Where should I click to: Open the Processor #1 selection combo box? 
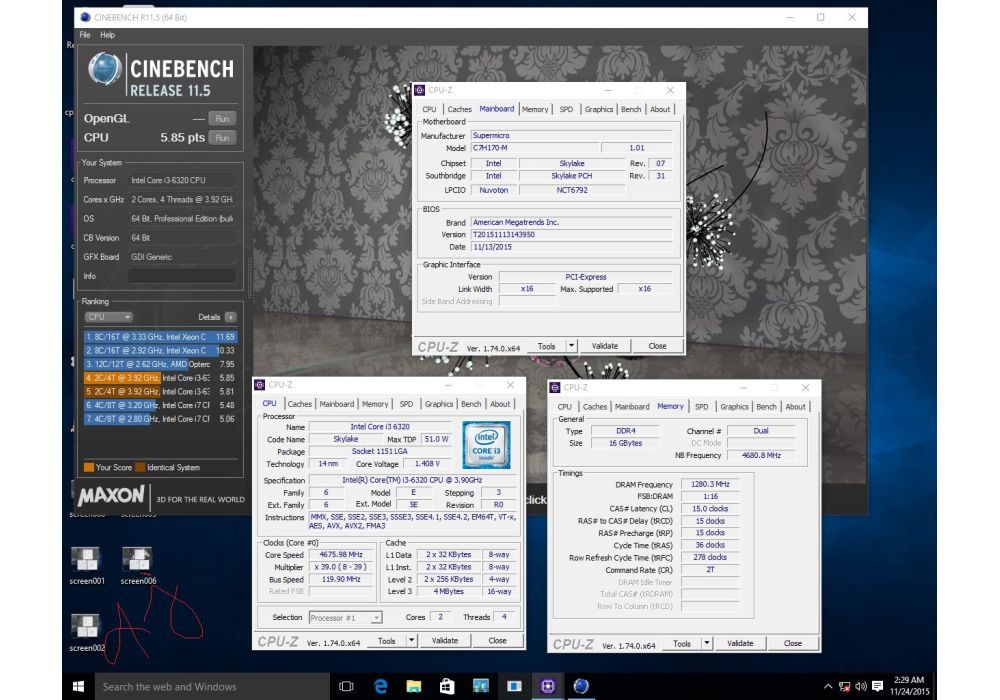tap(345, 617)
